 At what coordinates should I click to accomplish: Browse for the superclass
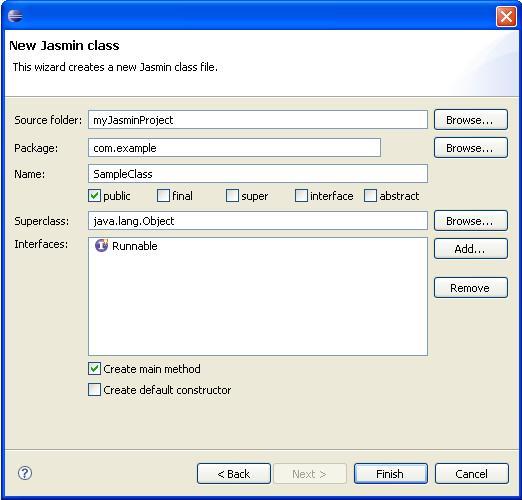pos(471,221)
